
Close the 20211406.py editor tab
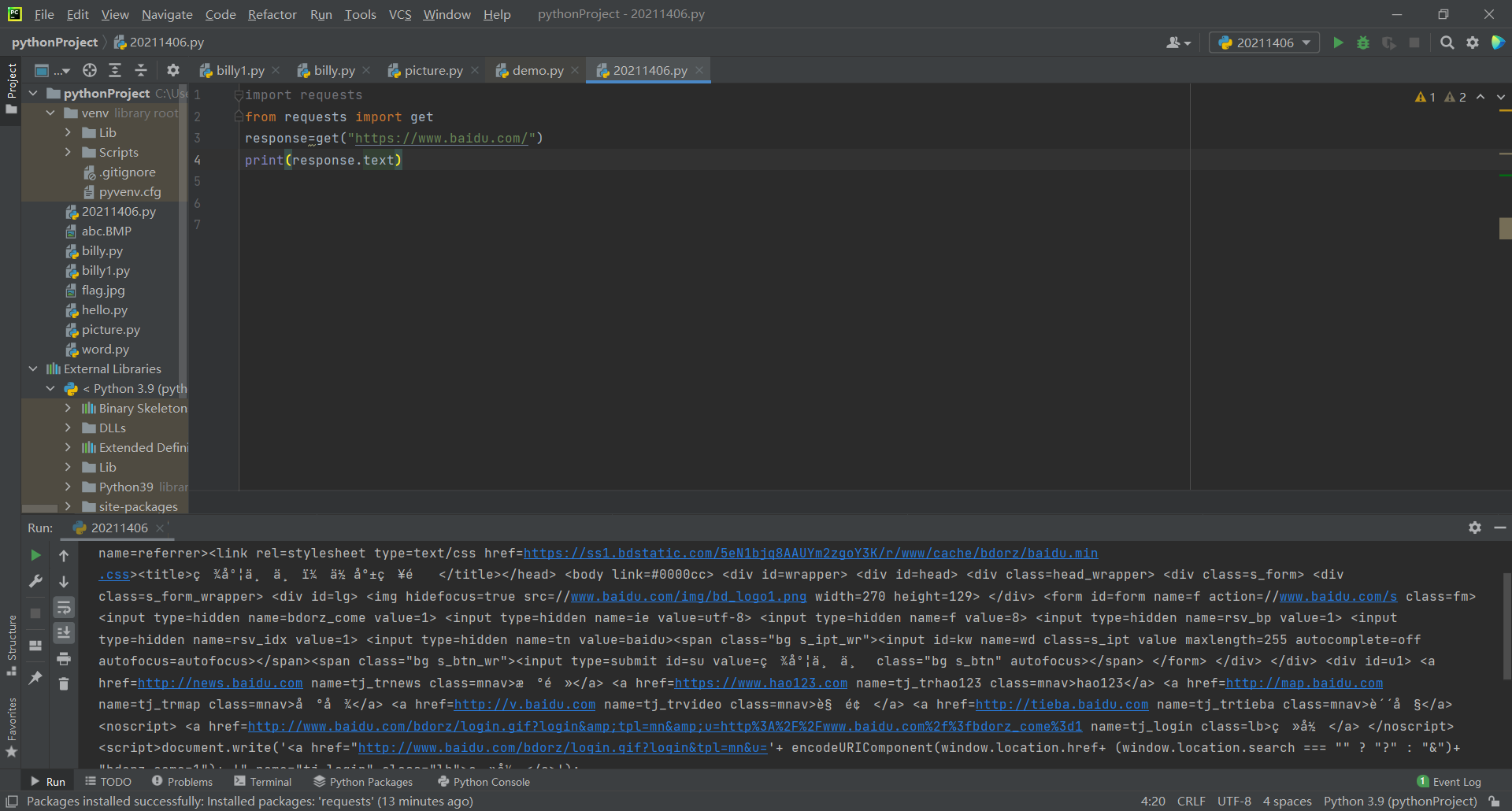pyautogui.click(x=699, y=70)
